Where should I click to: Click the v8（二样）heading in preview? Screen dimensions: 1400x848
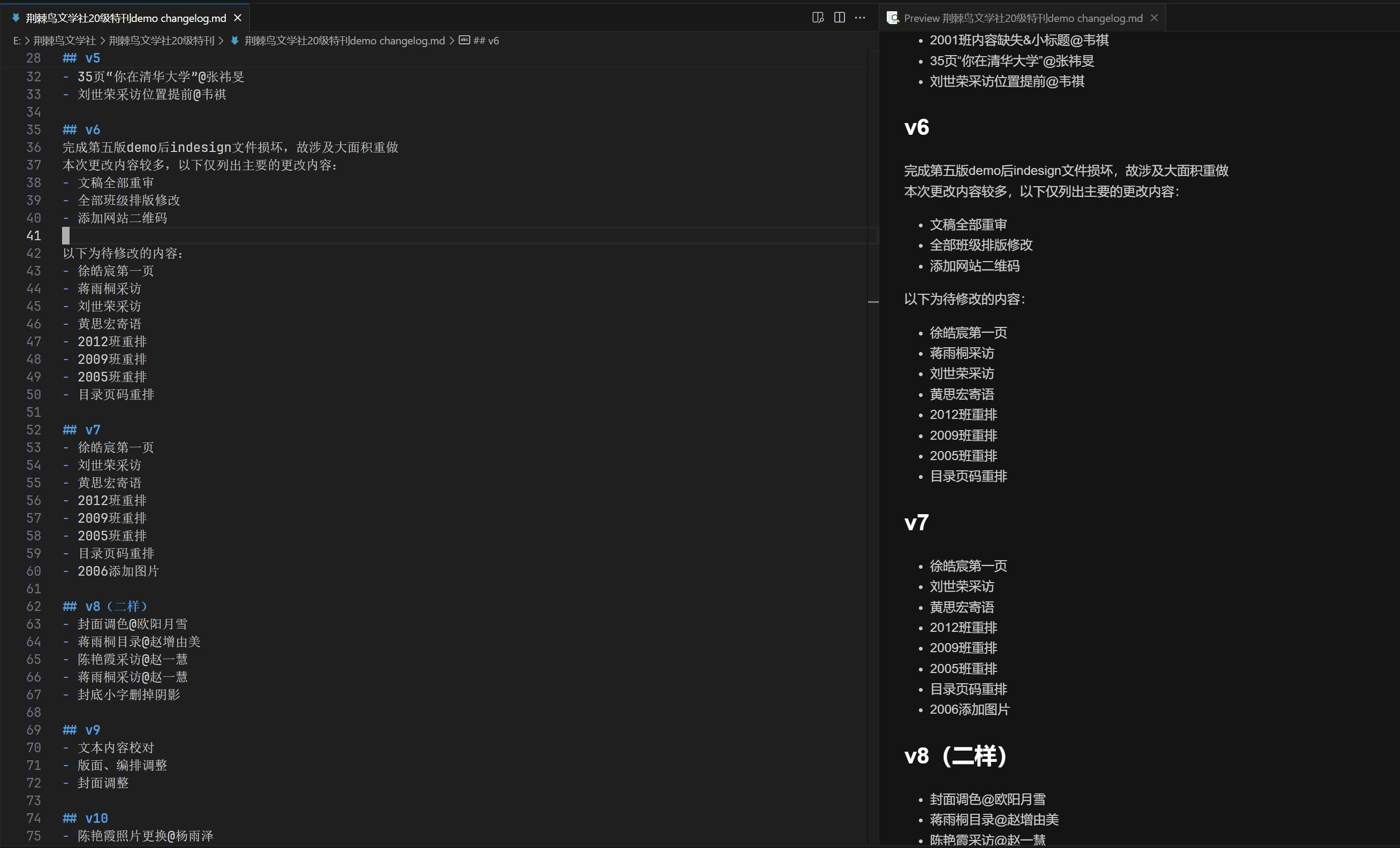click(x=955, y=756)
